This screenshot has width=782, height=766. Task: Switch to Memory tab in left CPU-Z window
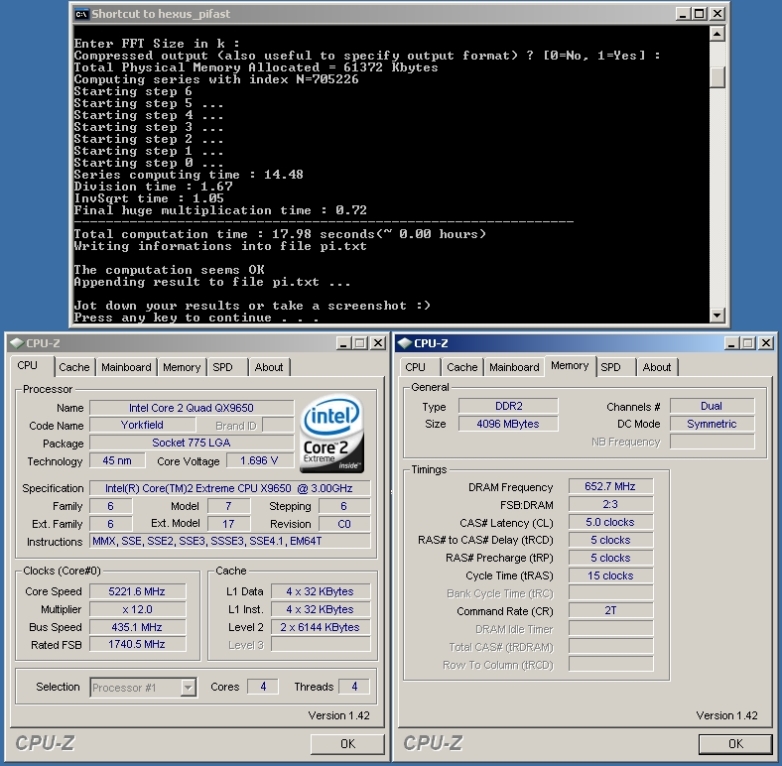[182, 367]
